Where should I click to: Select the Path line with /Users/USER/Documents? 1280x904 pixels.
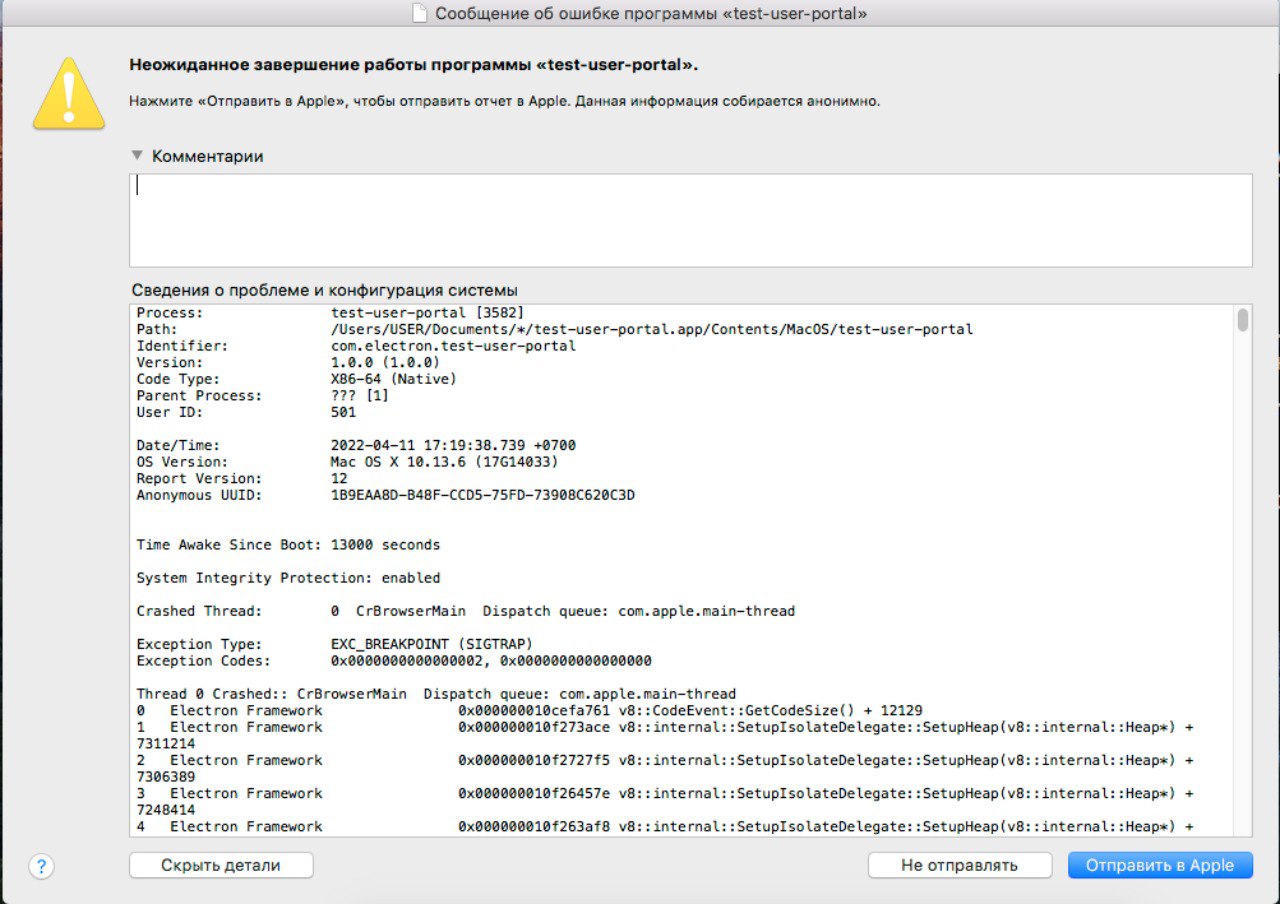(x=555, y=329)
